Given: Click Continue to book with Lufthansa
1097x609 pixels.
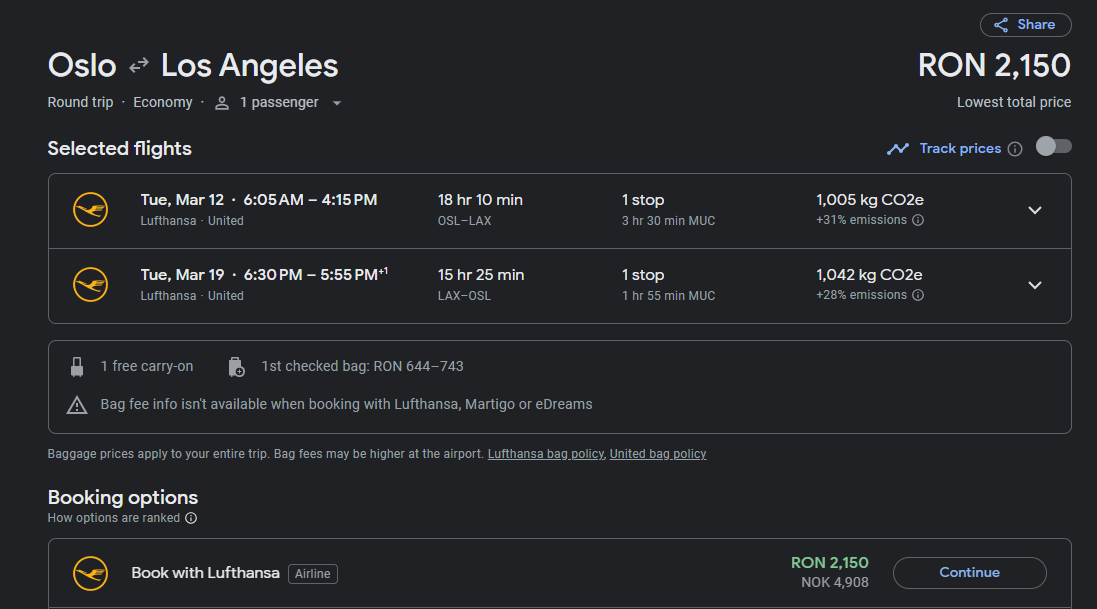Looking at the screenshot, I should click(x=970, y=573).
